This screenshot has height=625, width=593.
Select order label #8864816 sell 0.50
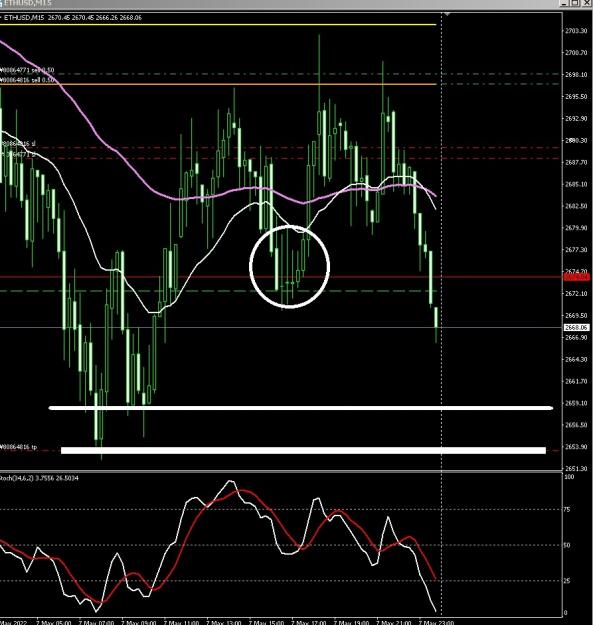pos(27,80)
